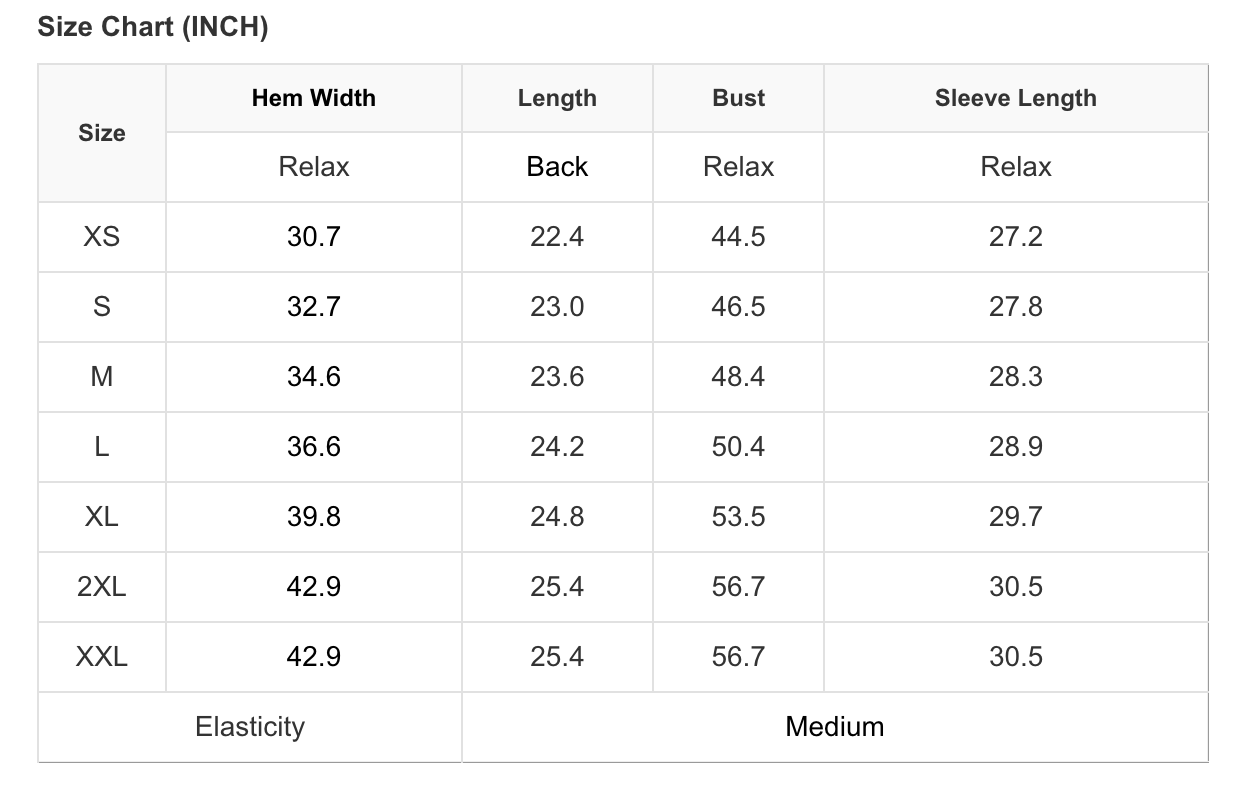Click hem width value 30.7

click(314, 237)
